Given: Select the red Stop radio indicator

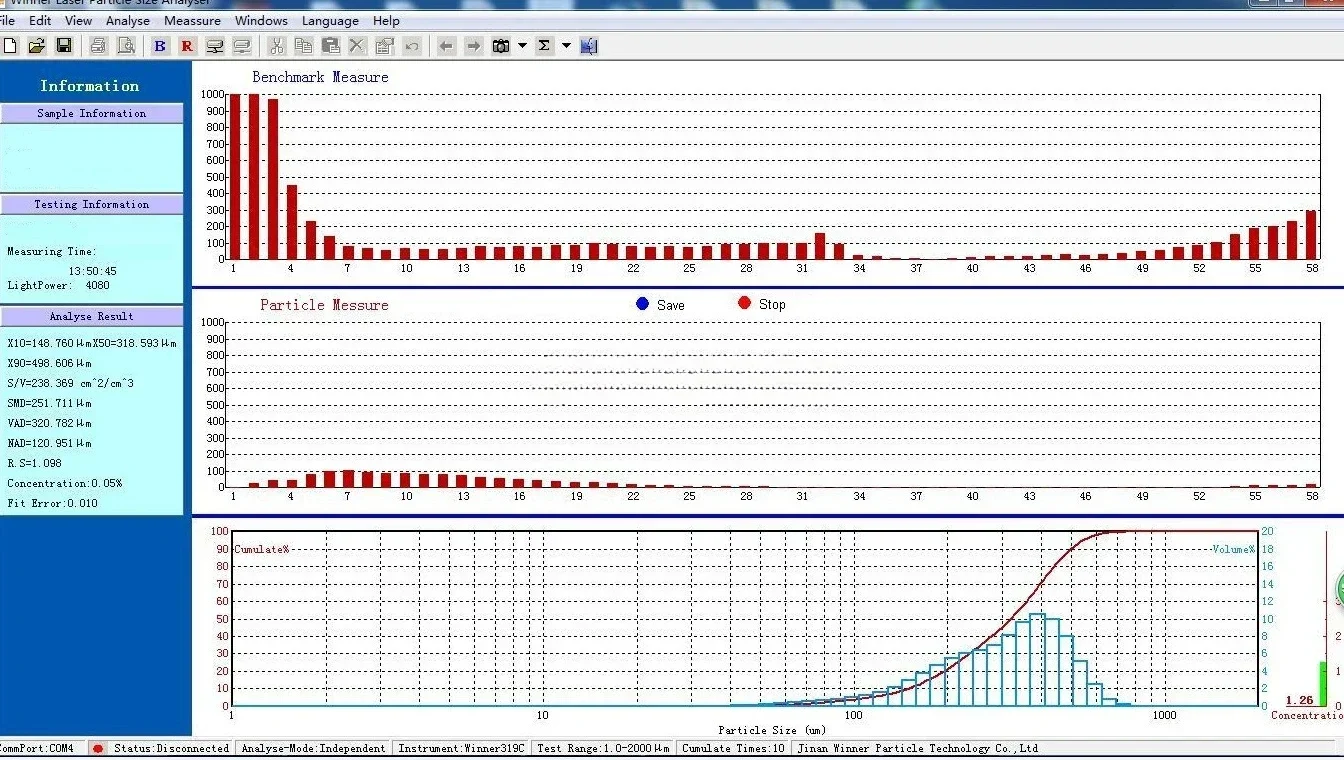Looking at the screenshot, I should pyautogui.click(x=744, y=304).
